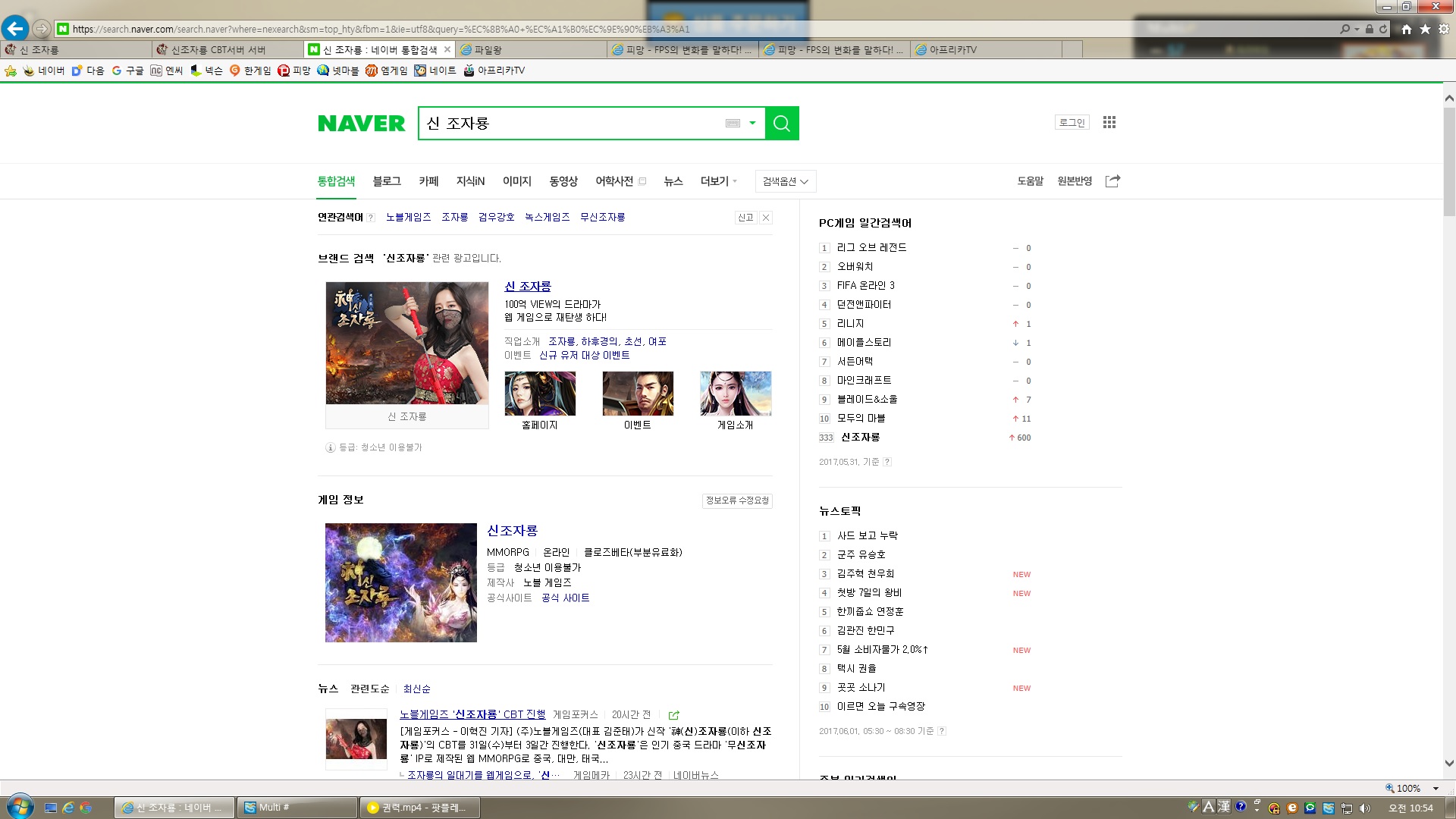
Task: Click the browser forward arrow button
Action: click(42, 29)
